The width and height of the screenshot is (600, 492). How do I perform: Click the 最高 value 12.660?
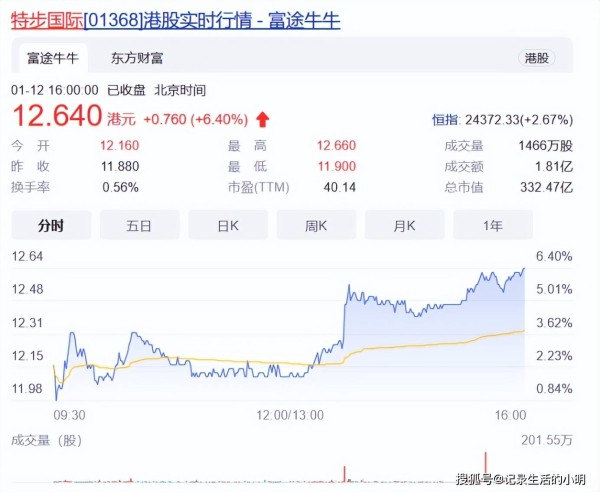pyautogui.click(x=336, y=145)
